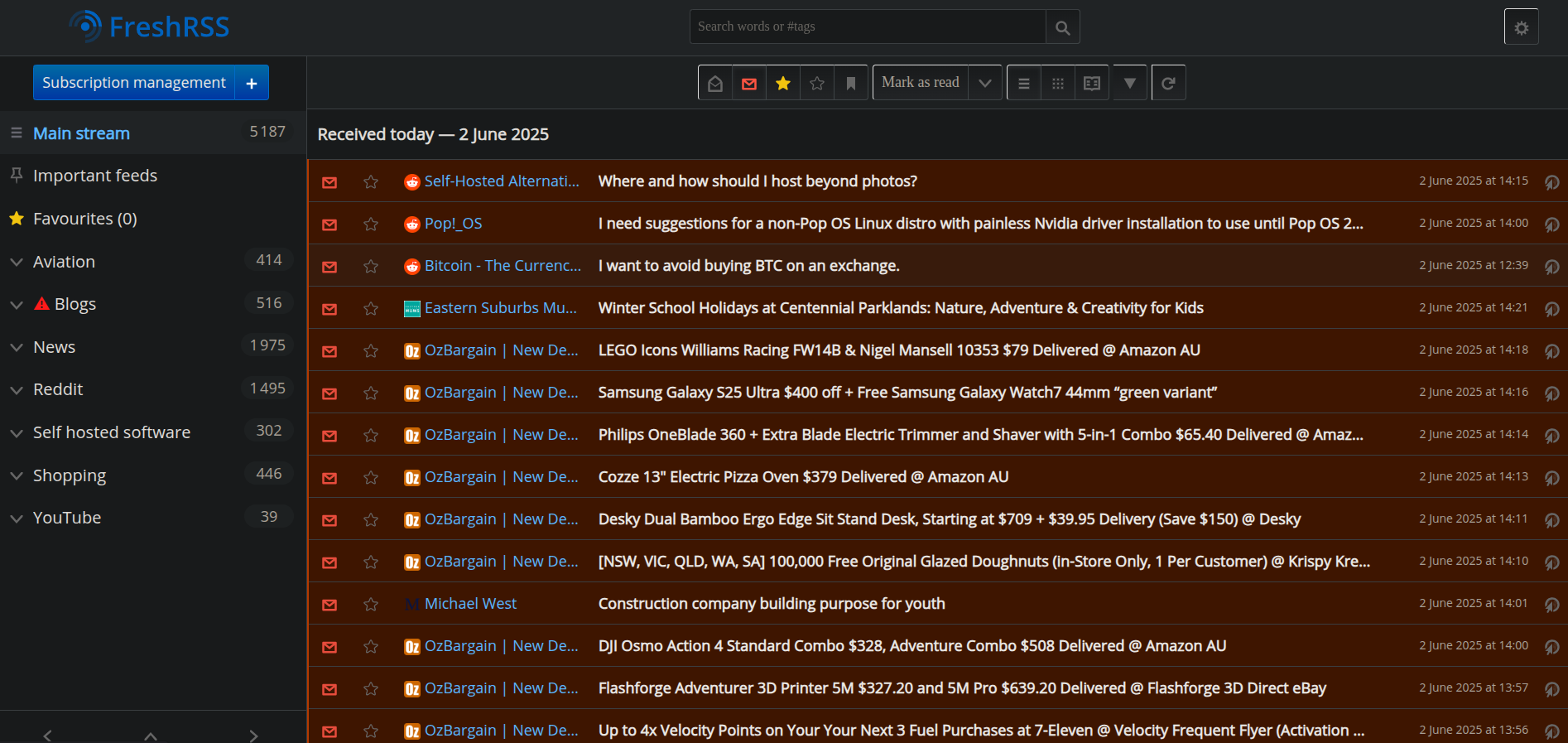
Task: Expand the Aviation category chevron
Action: (16, 262)
